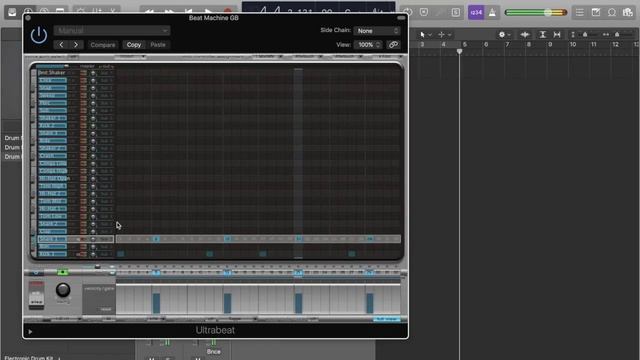The width and height of the screenshot is (640, 360).
Task: Click bar 7 on the ruler
Action: tap(507, 44)
